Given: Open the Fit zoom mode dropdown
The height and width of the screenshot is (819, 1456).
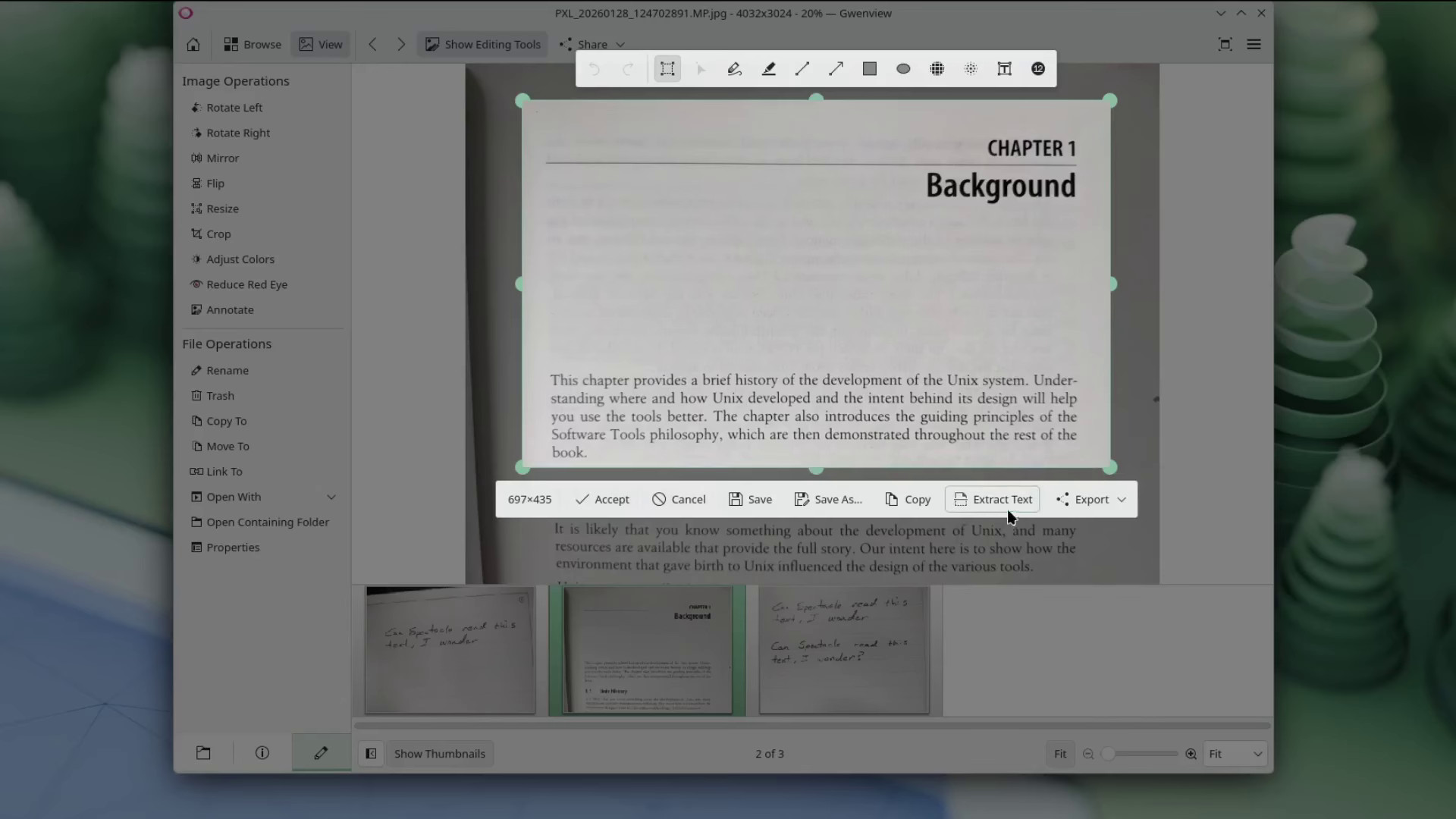Looking at the screenshot, I should (x=1235, y=753).
